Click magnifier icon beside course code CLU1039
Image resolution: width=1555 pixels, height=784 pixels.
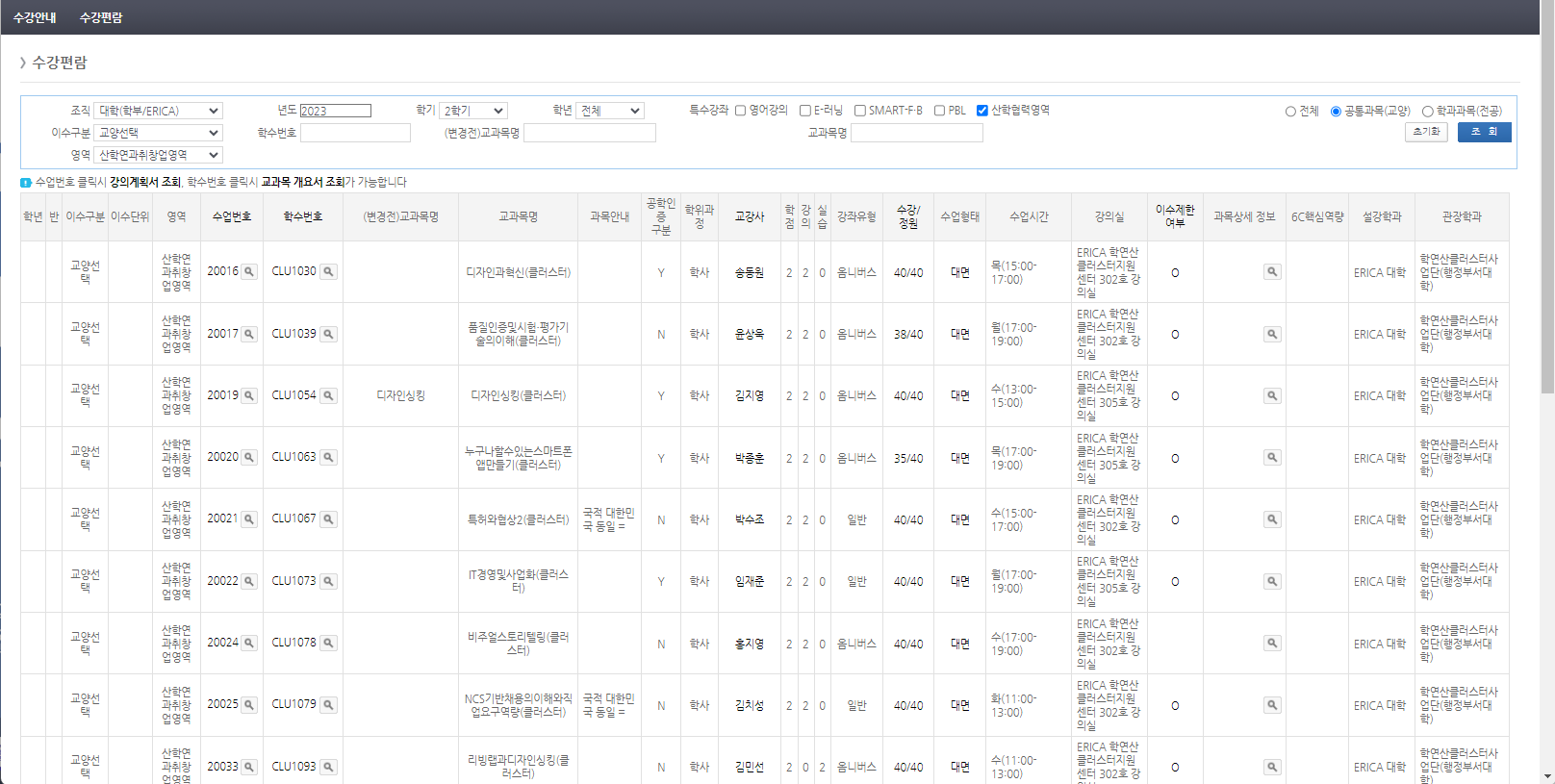[328, 334]
